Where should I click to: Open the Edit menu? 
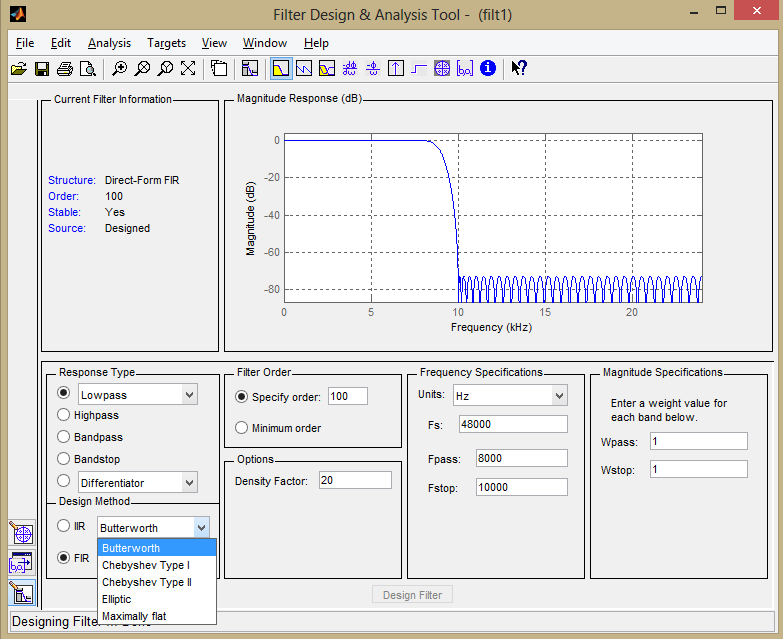coord(61,43)
